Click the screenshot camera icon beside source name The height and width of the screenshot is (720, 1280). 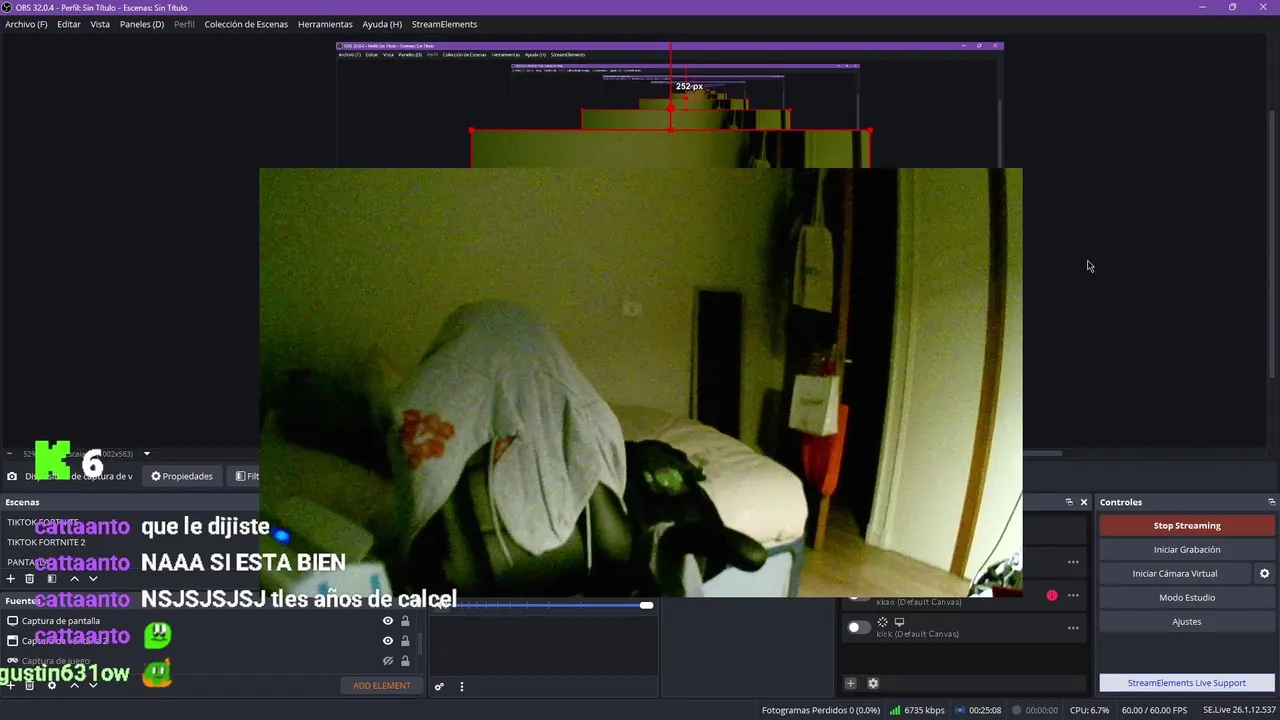pyautogui.click(x=12, y=476)
